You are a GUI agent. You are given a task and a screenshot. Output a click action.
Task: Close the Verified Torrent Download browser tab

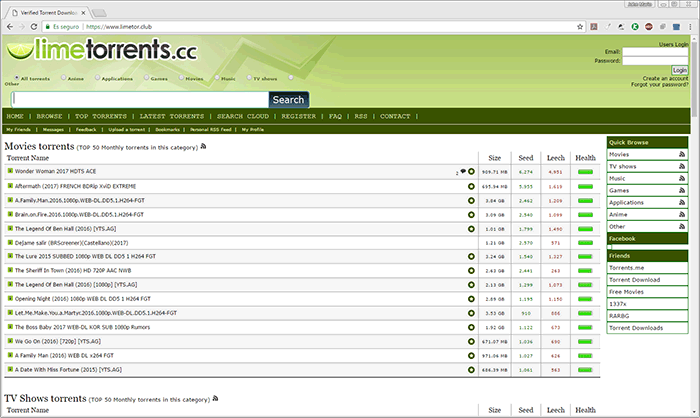point(83,13)
